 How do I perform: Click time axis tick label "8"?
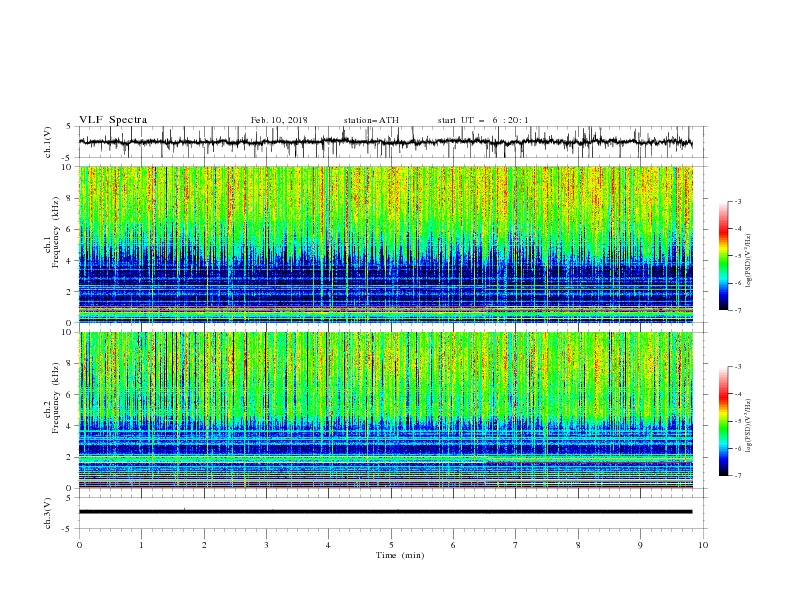pyautogui.click(x=578, y=545)
